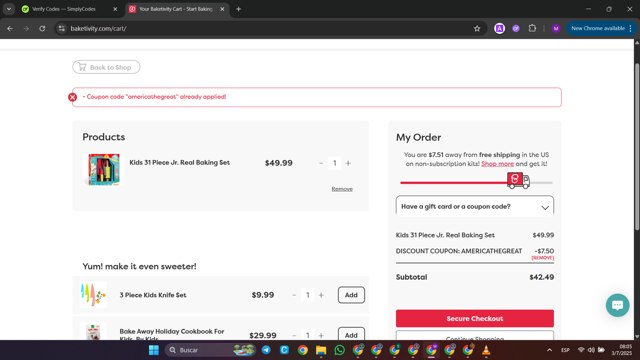Screen dimensions: 640x360
Task: Open File Explorer from the taskbar
Action: tap(321, 350)
